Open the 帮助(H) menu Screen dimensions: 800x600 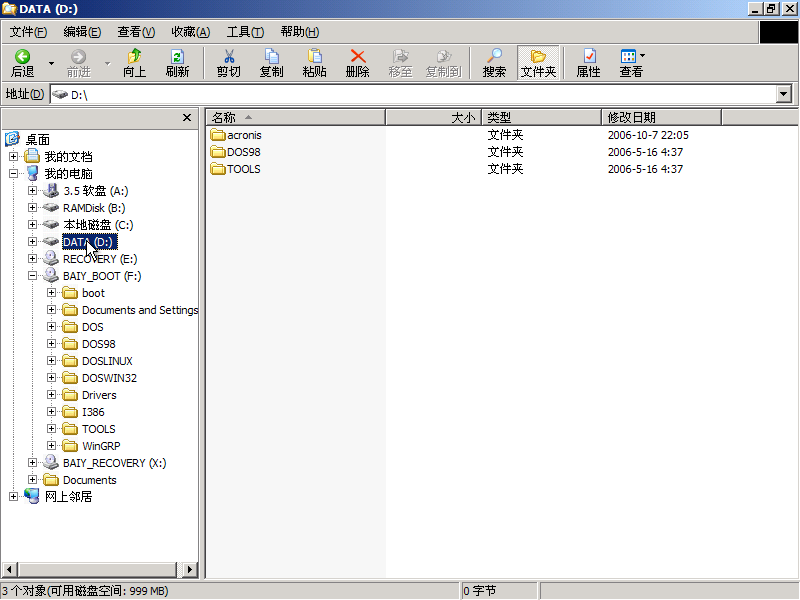coord(299,32)
